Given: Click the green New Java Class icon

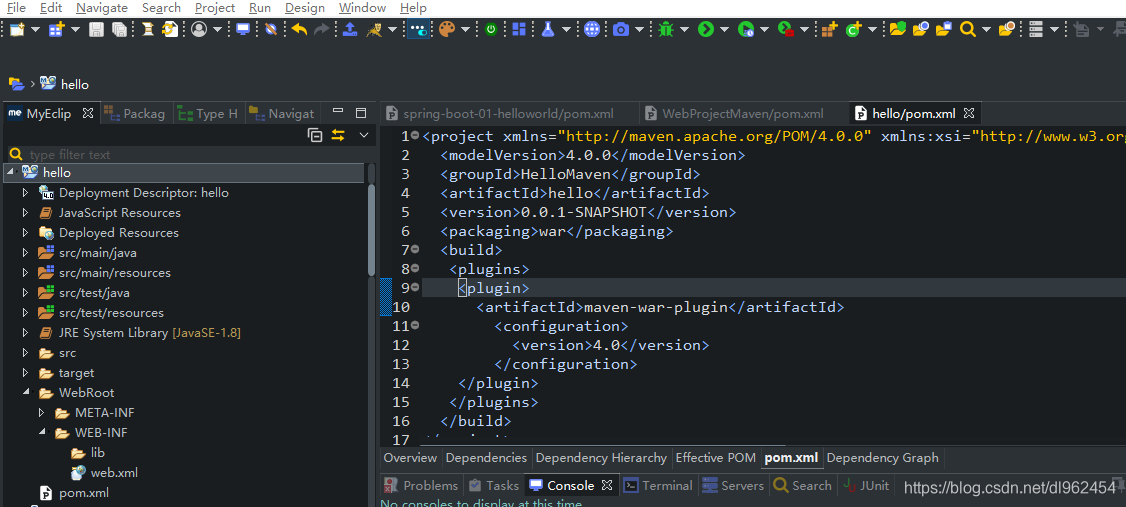Looking at the screenshot, I should [x=854, y=29].
